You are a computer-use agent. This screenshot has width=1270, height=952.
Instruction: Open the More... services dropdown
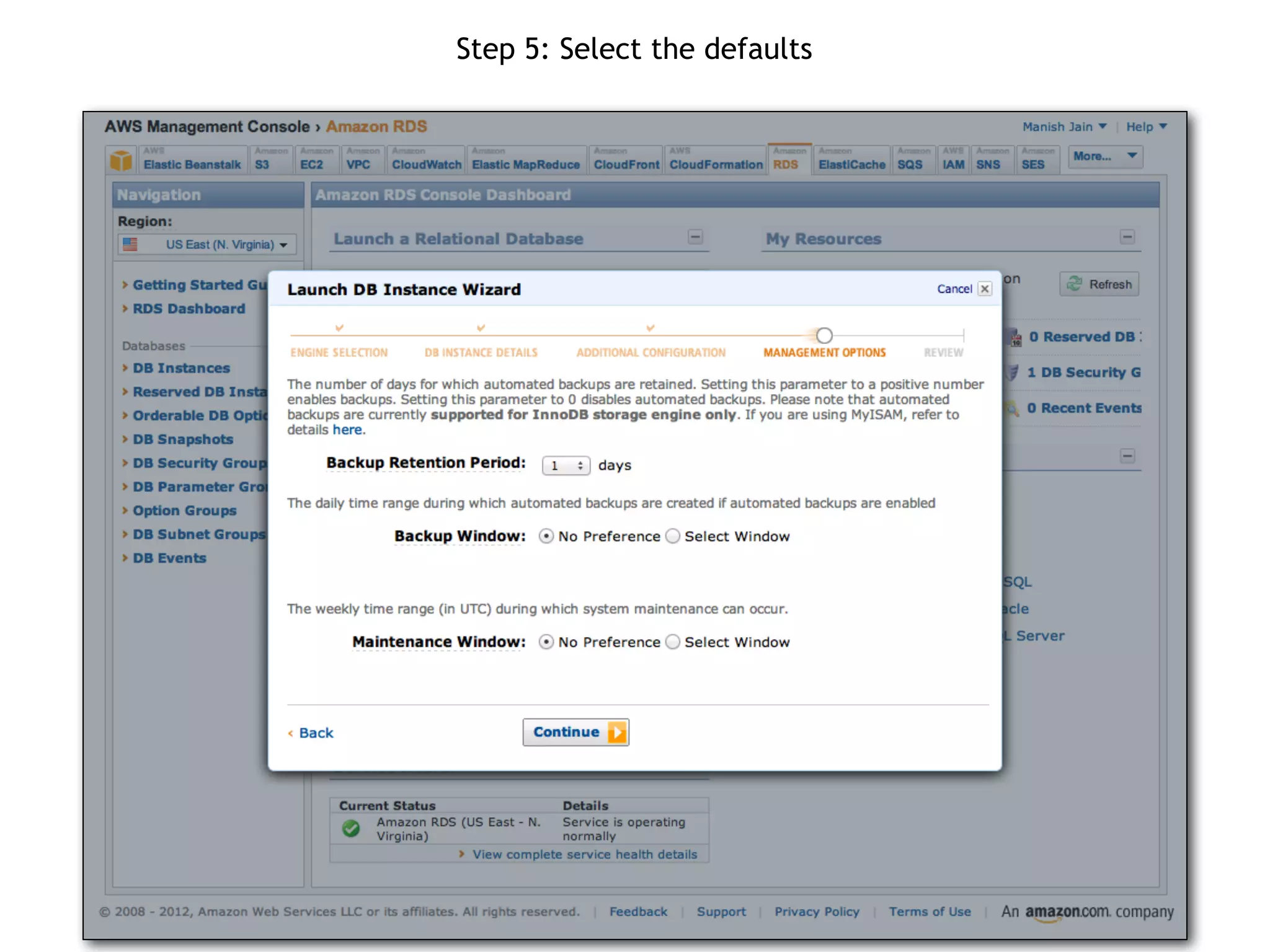tap(1104, 157)
